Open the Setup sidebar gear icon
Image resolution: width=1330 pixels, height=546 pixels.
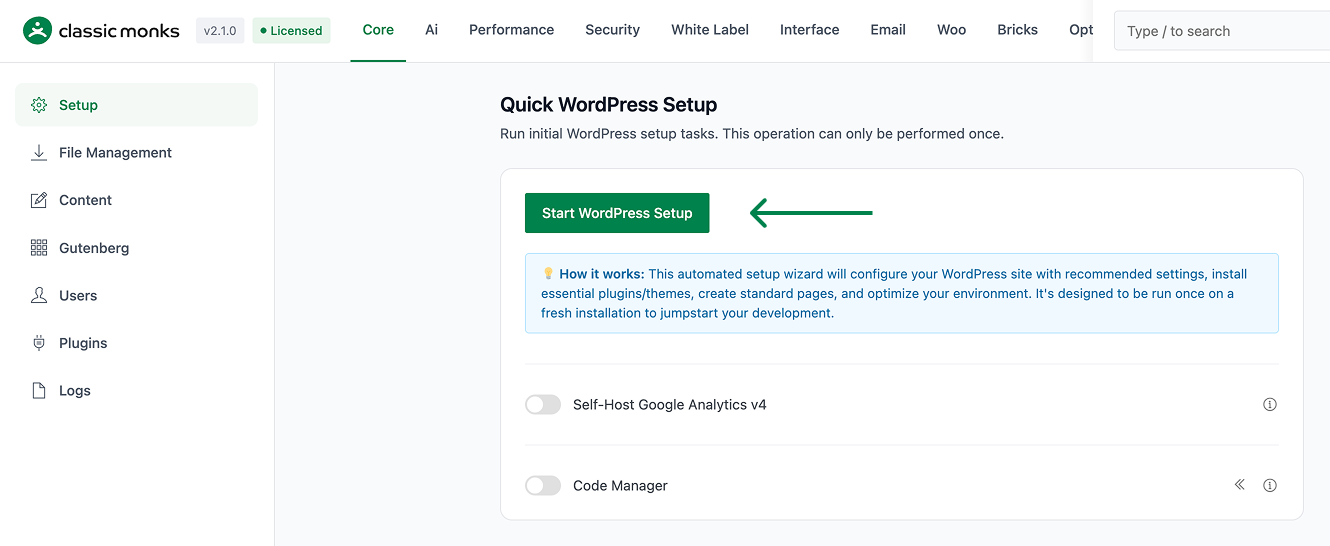click(x=39, y=105)
